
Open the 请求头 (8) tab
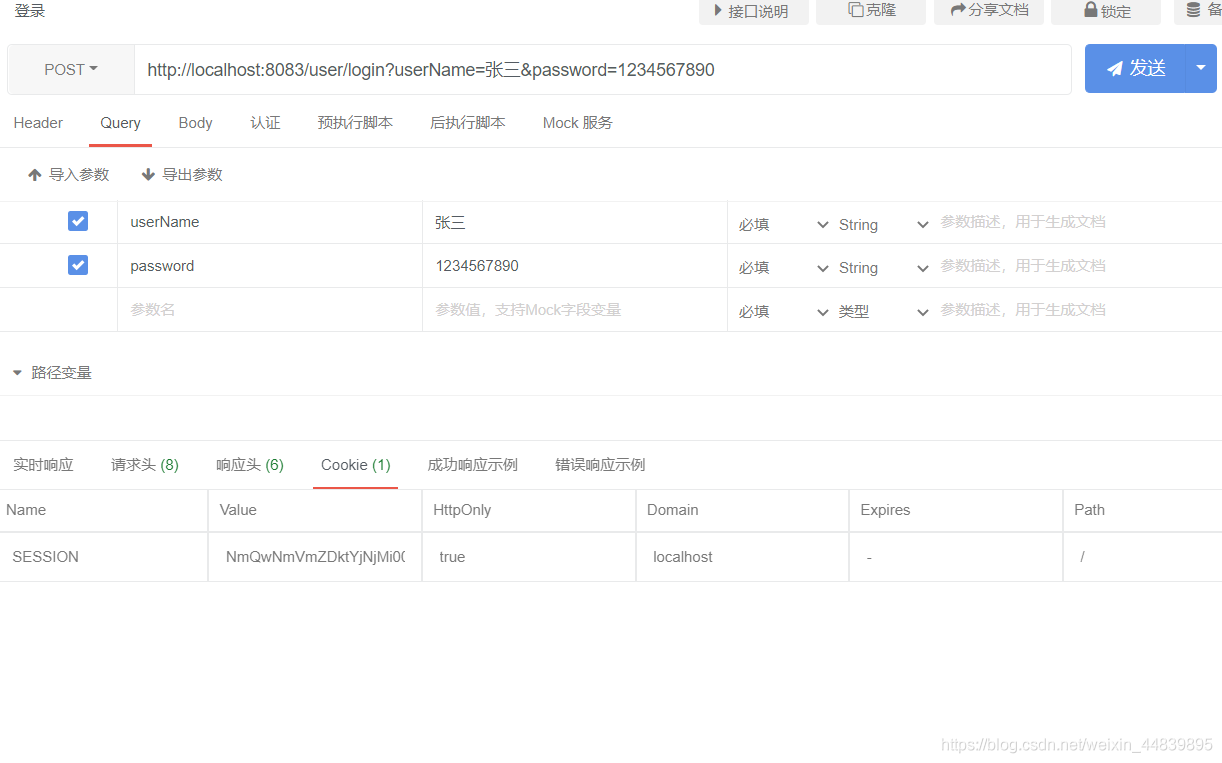click(145, 465)
